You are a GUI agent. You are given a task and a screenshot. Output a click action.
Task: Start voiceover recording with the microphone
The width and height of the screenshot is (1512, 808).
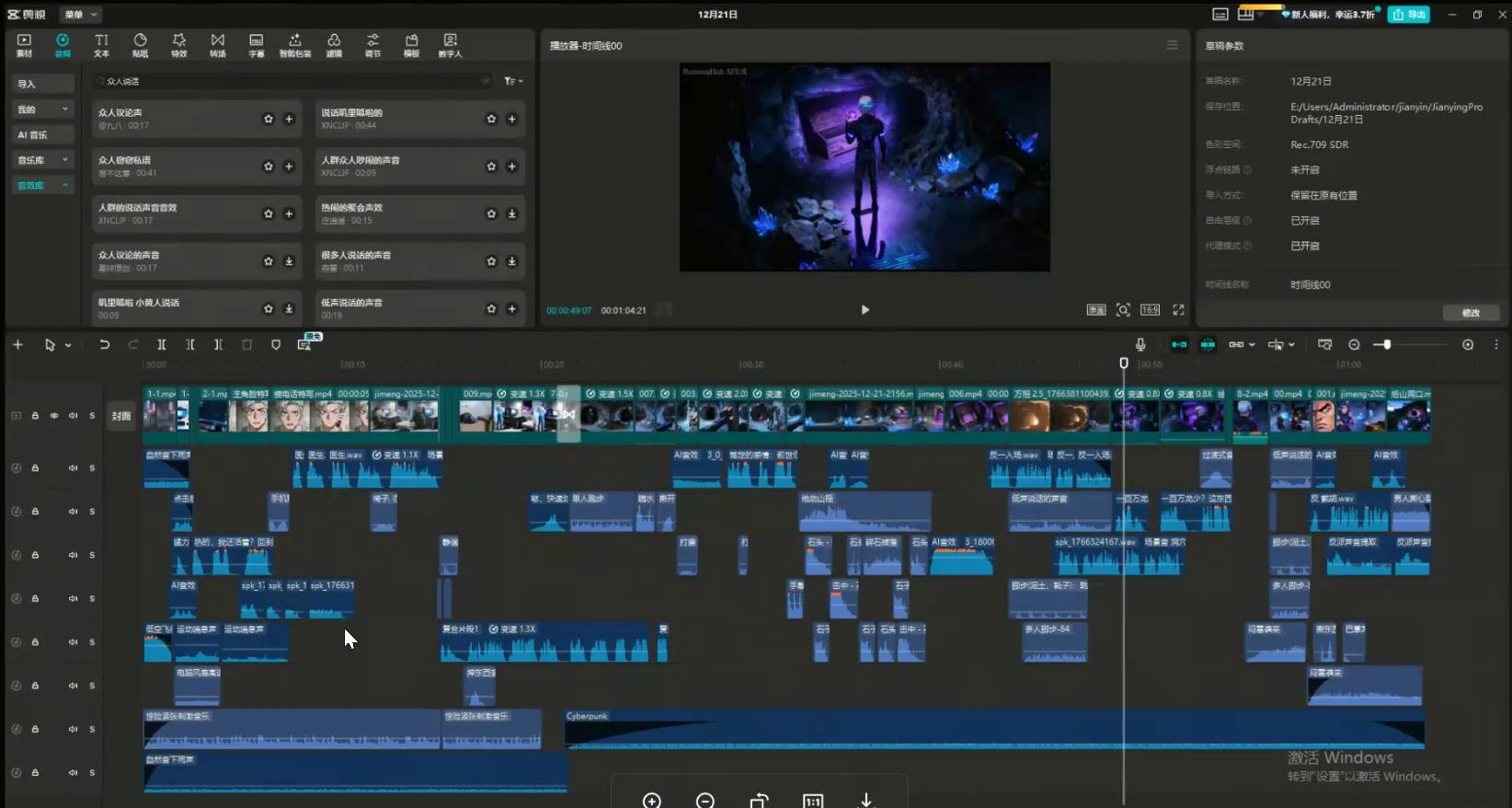1140,345
